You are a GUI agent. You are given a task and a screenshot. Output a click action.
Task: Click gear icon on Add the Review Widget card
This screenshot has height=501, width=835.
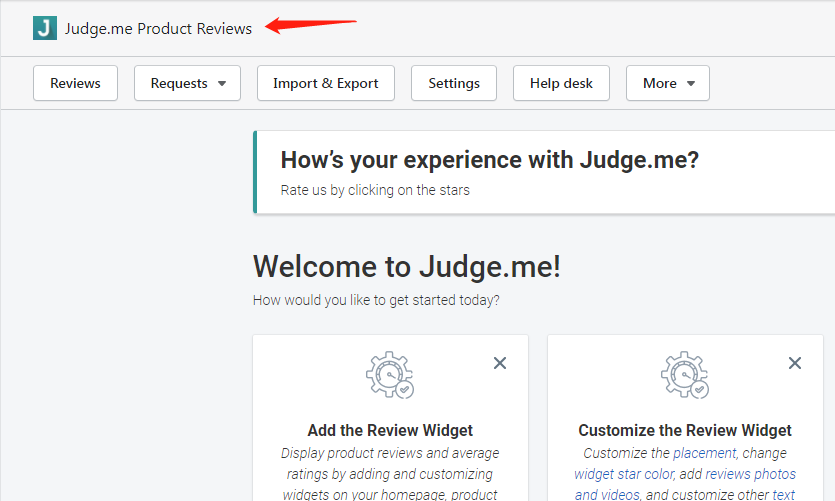(x=390, y=375)
